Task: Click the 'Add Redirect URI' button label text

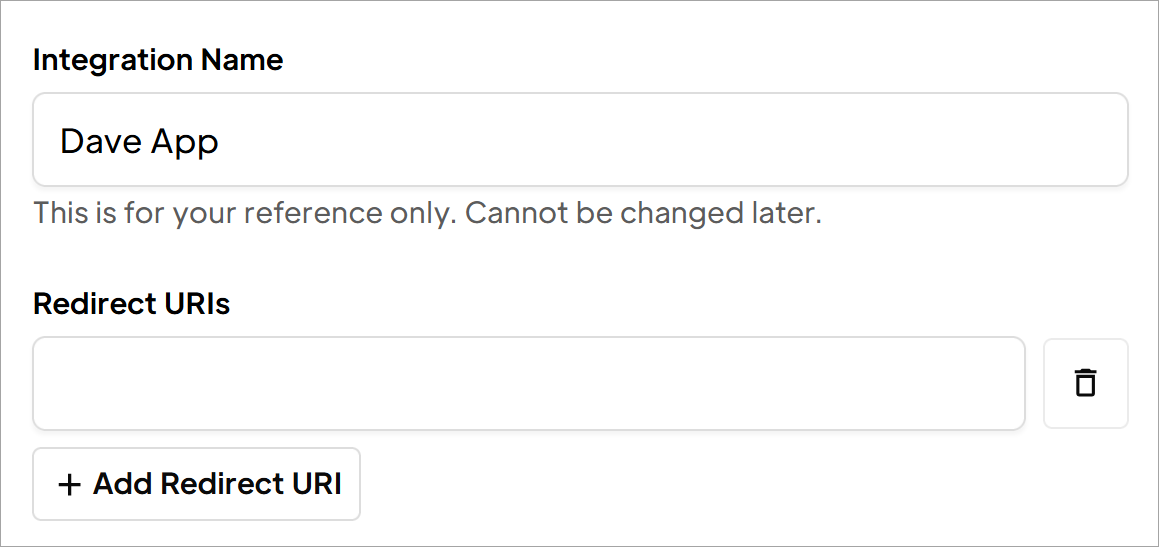Action: [217, 484]
